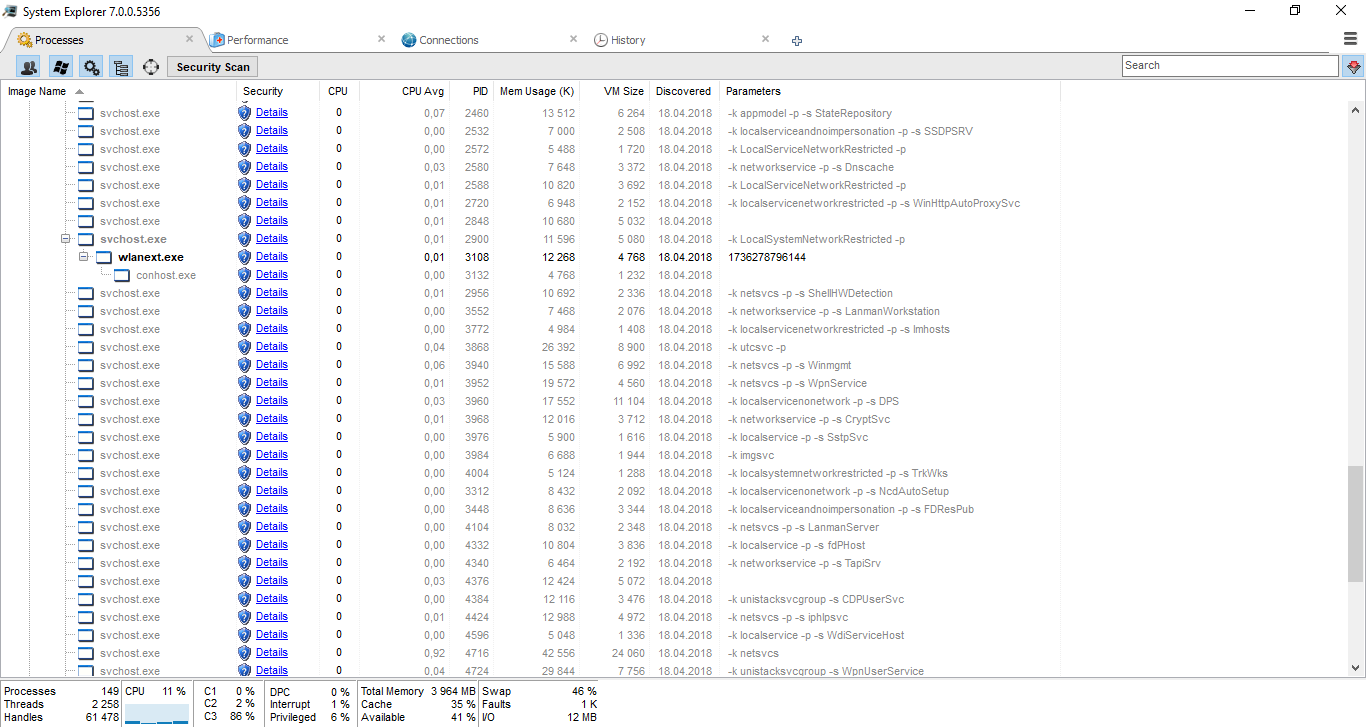
Task: Switch to the History tab
Action: [628, 40]
